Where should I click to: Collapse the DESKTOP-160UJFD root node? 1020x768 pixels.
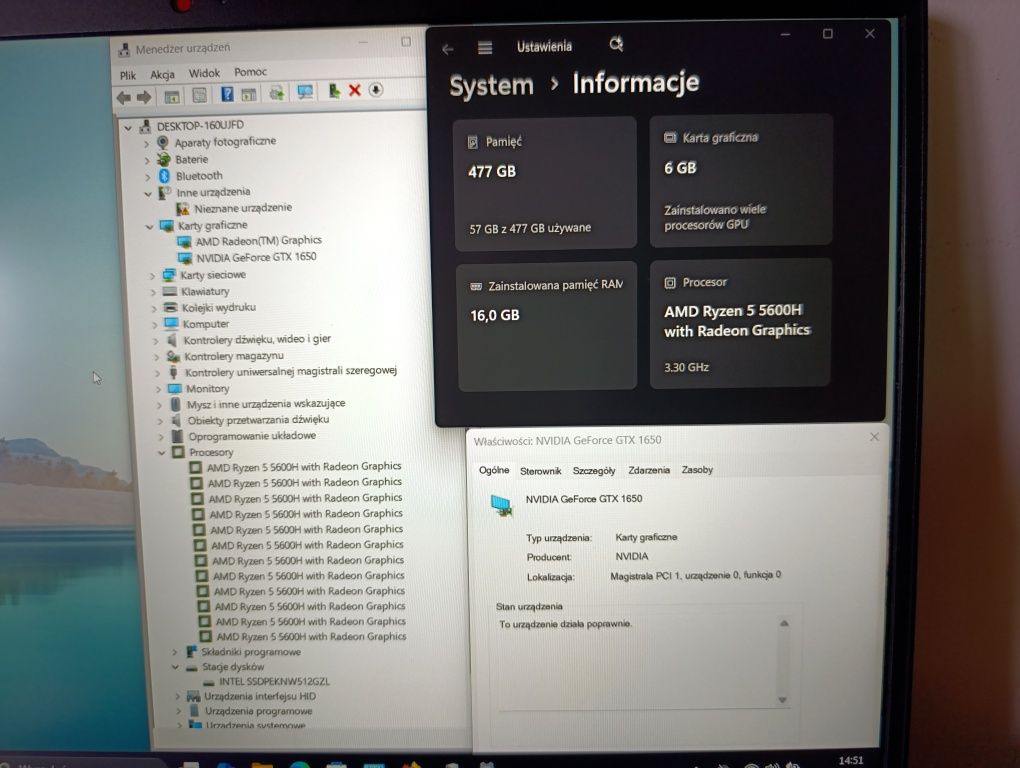(x=128, y=127)
